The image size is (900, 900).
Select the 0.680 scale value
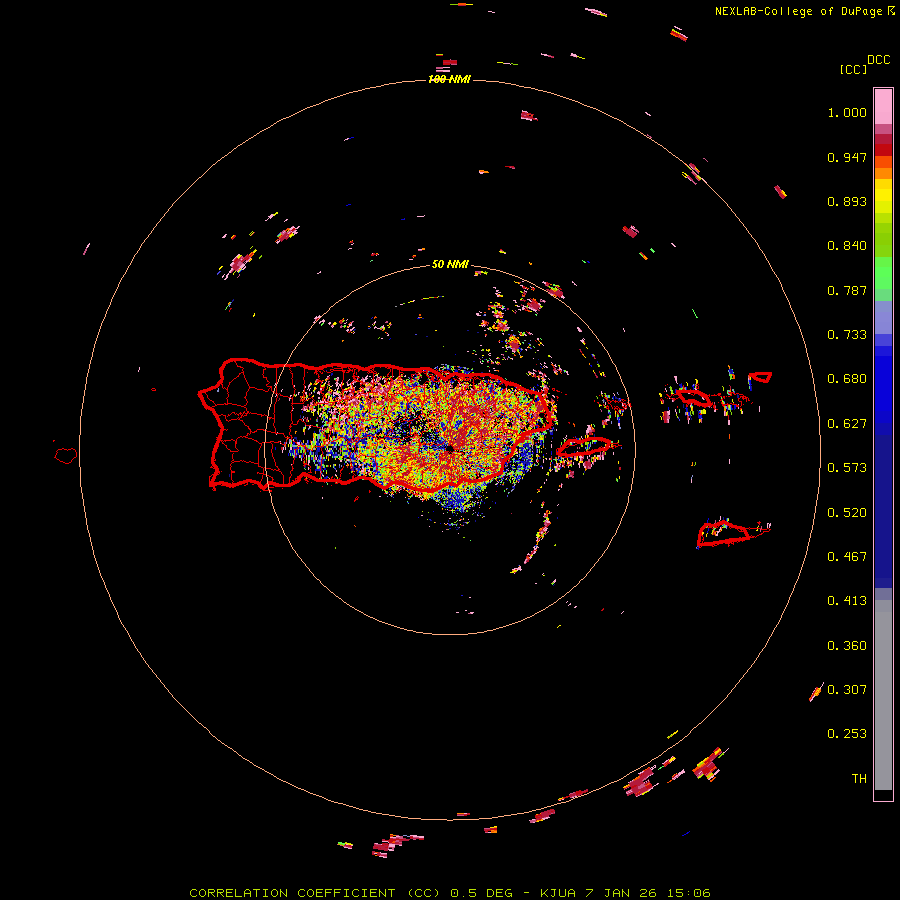pyautogui.click(x=847, y=379)
